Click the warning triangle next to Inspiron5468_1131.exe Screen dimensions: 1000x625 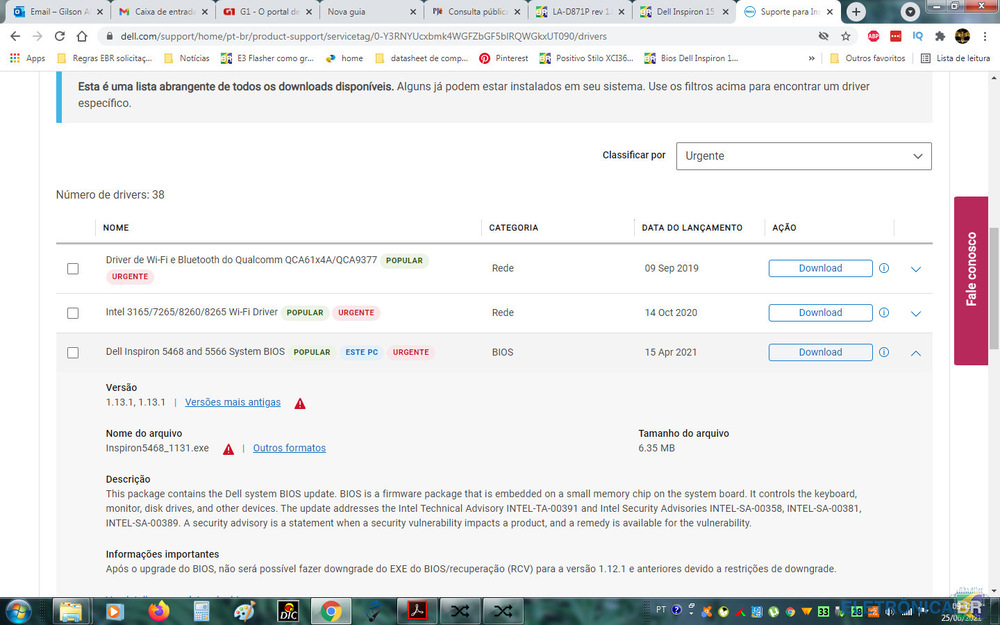pyautogui.click(x=229, y=449)
